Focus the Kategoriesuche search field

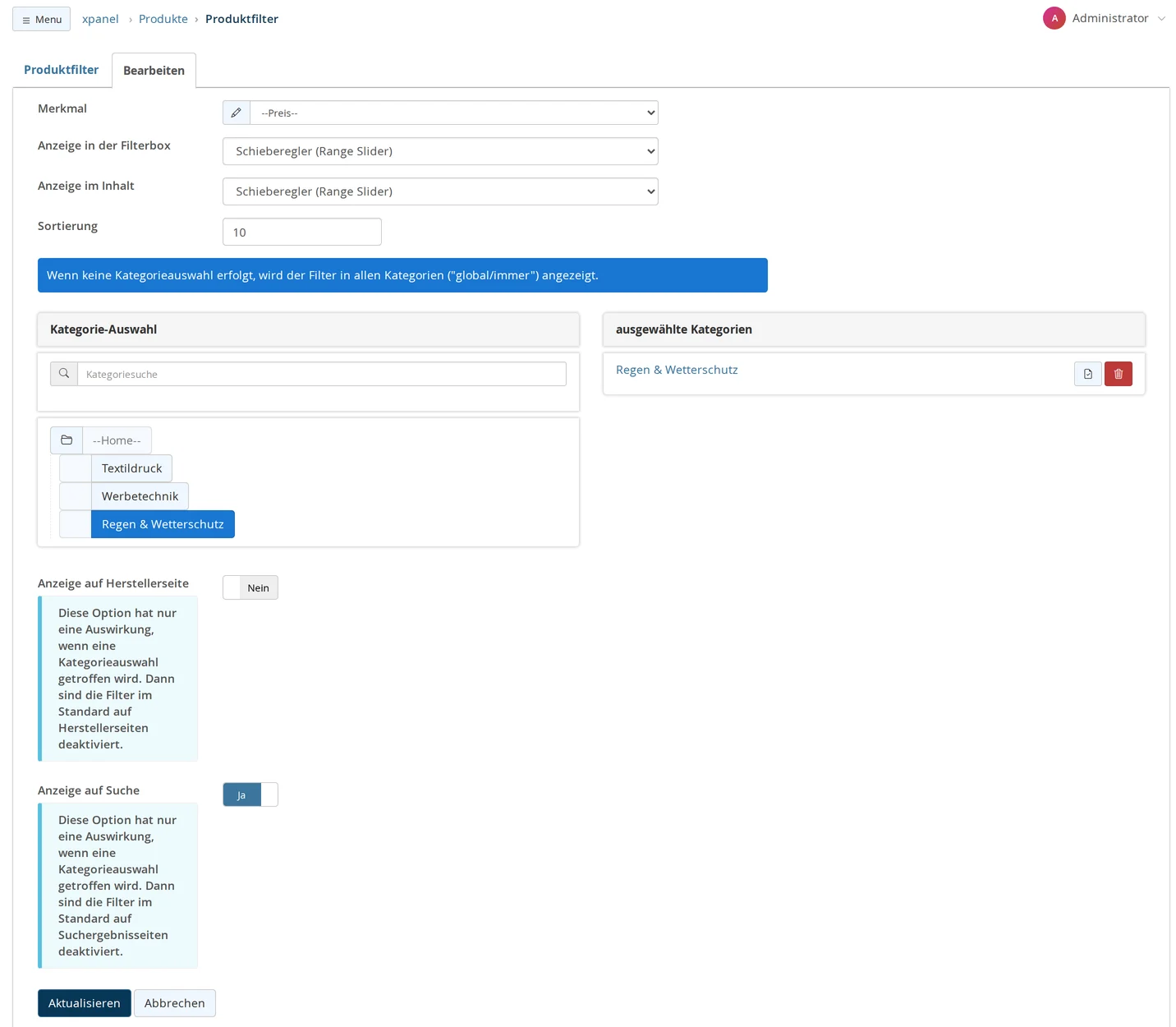point(322,374)
